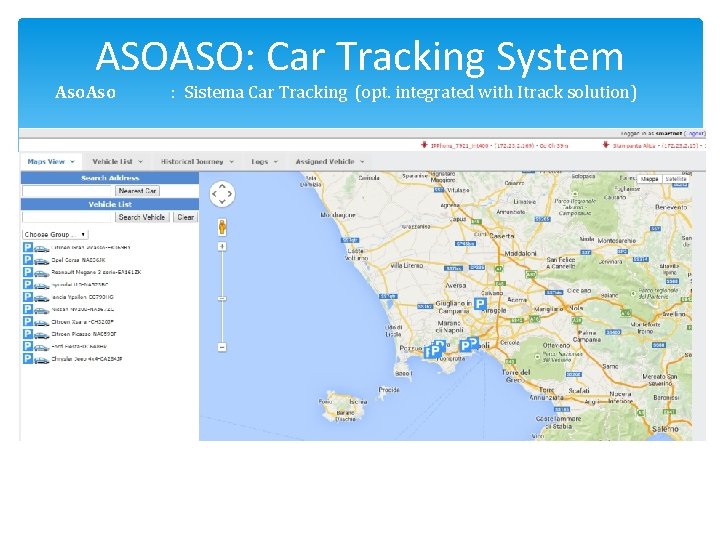Select the Renault Megane 2 serie vehicle name

96,272
